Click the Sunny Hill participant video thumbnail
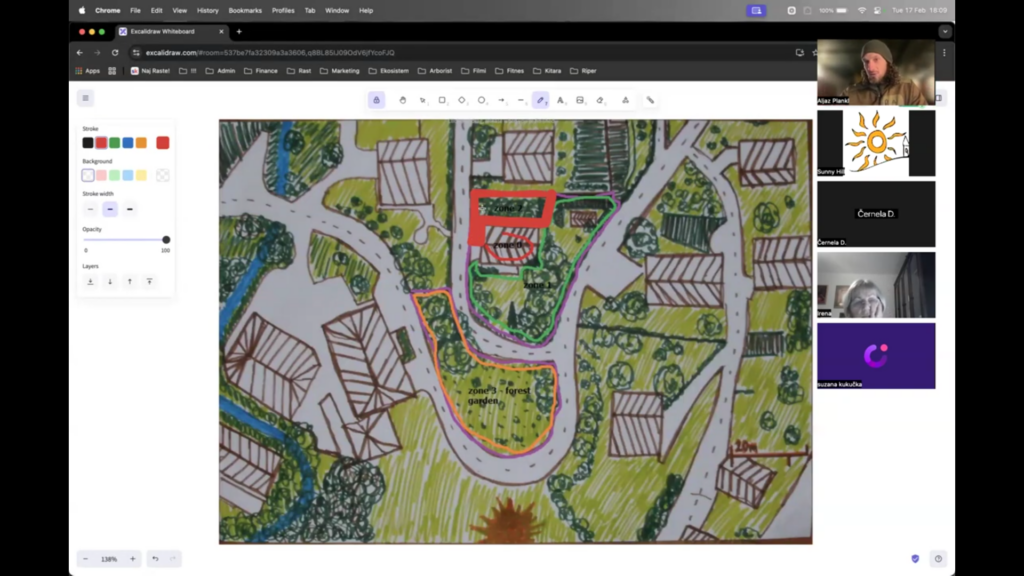Screen dimensions: 1024x576 tap(876, 143)
